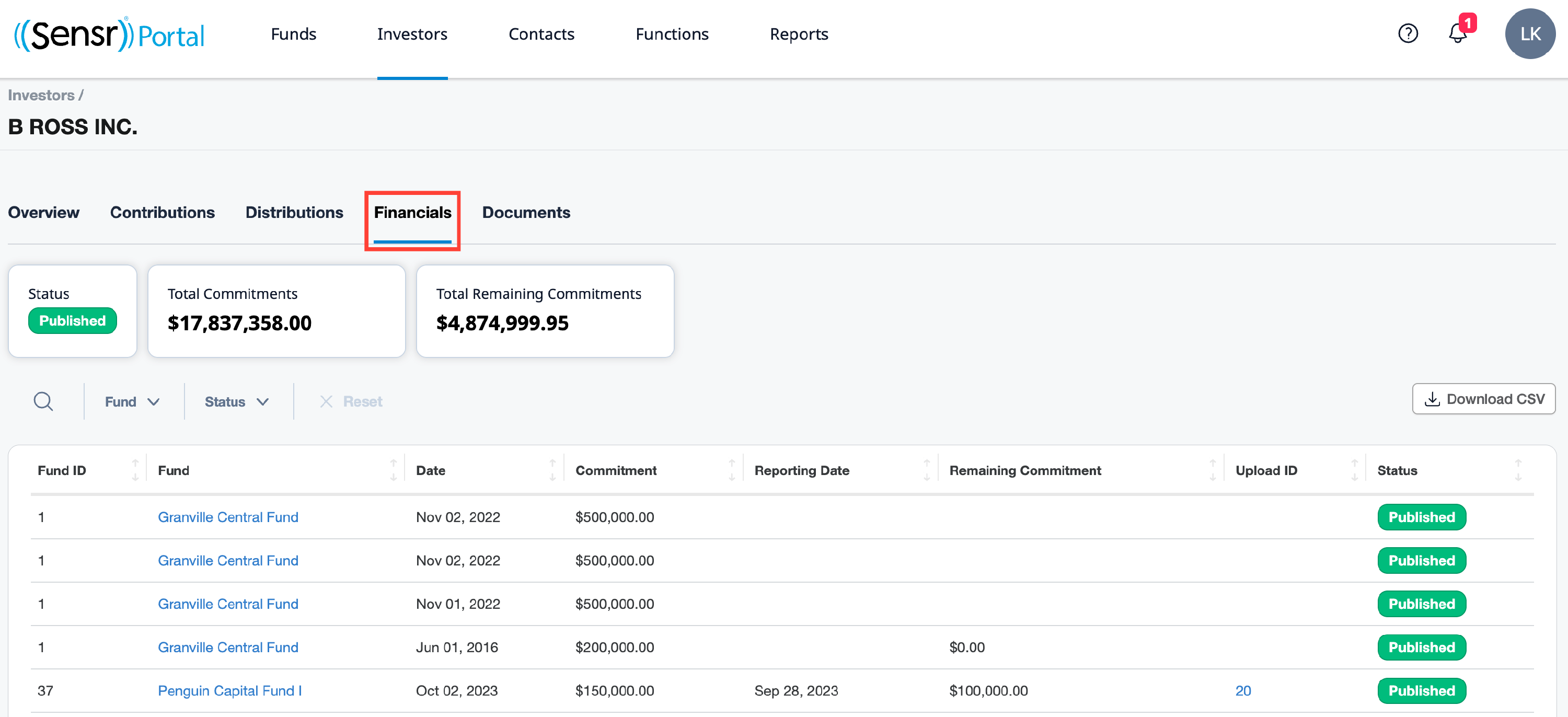This screenshot has width=1568, height=717.
Task: Open the help question mark icon
Action: pyautogui.click(x=1408, y=33)
